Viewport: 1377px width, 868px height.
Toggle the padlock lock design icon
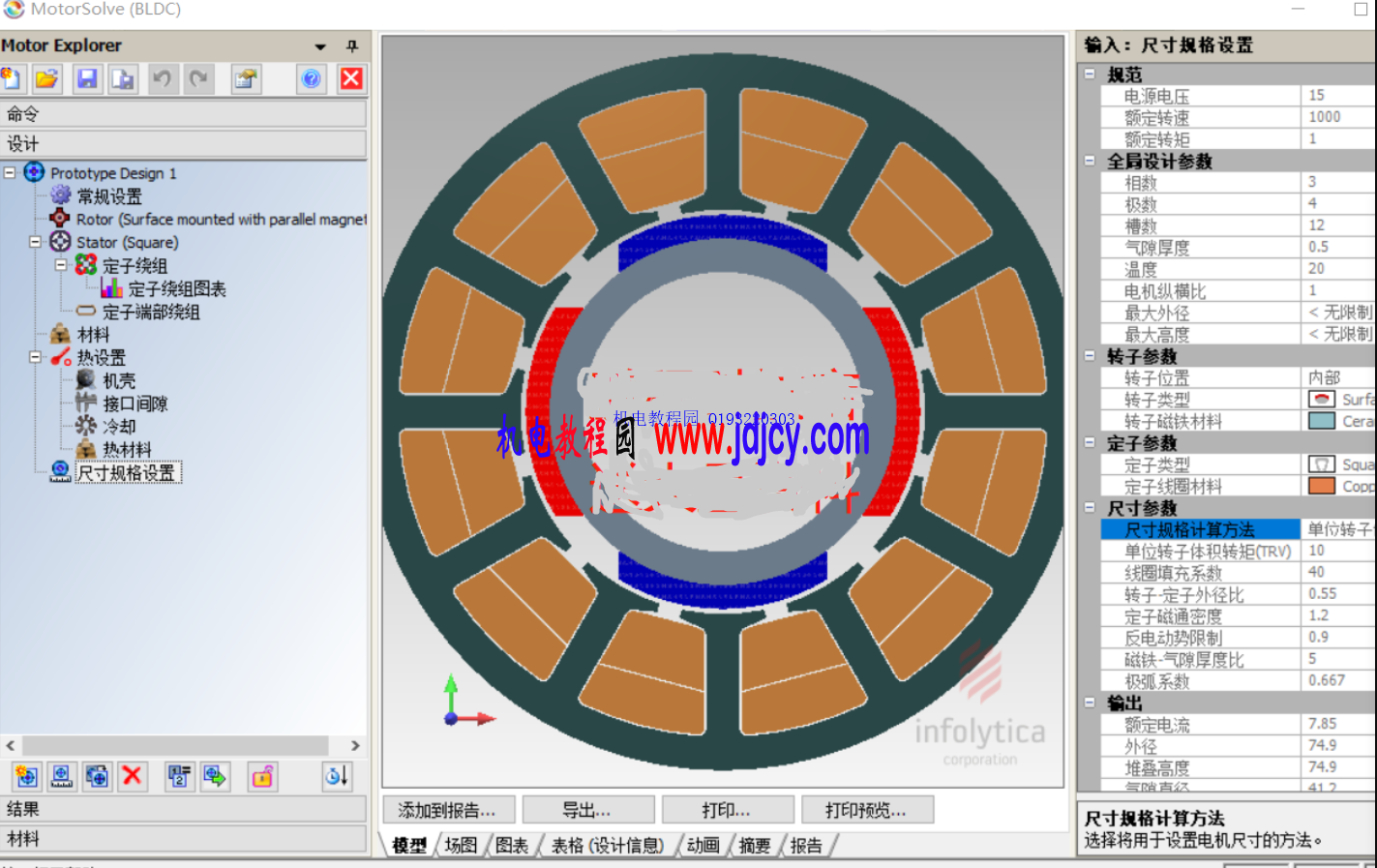[262, 776]
